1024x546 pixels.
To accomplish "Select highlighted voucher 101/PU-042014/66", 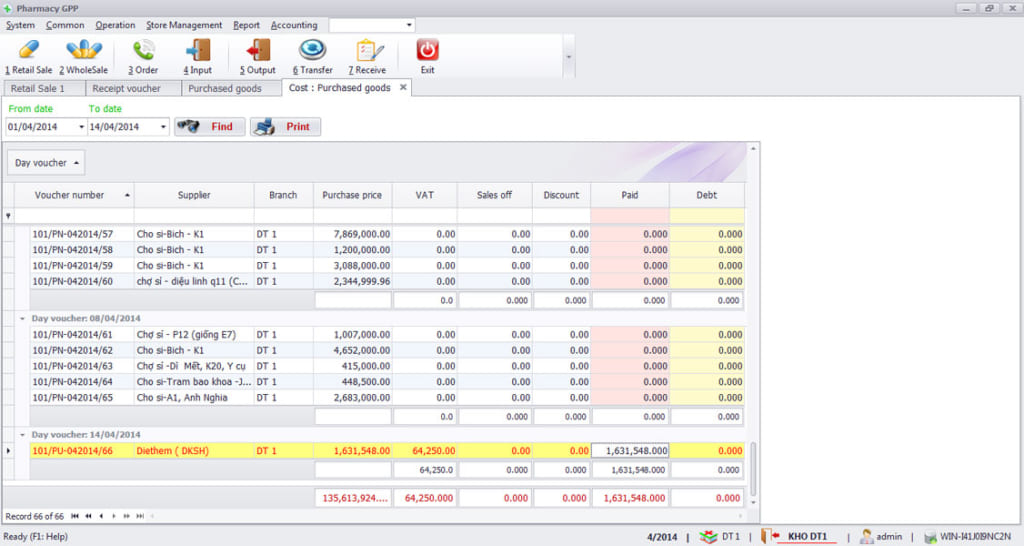I will point(387,451).
